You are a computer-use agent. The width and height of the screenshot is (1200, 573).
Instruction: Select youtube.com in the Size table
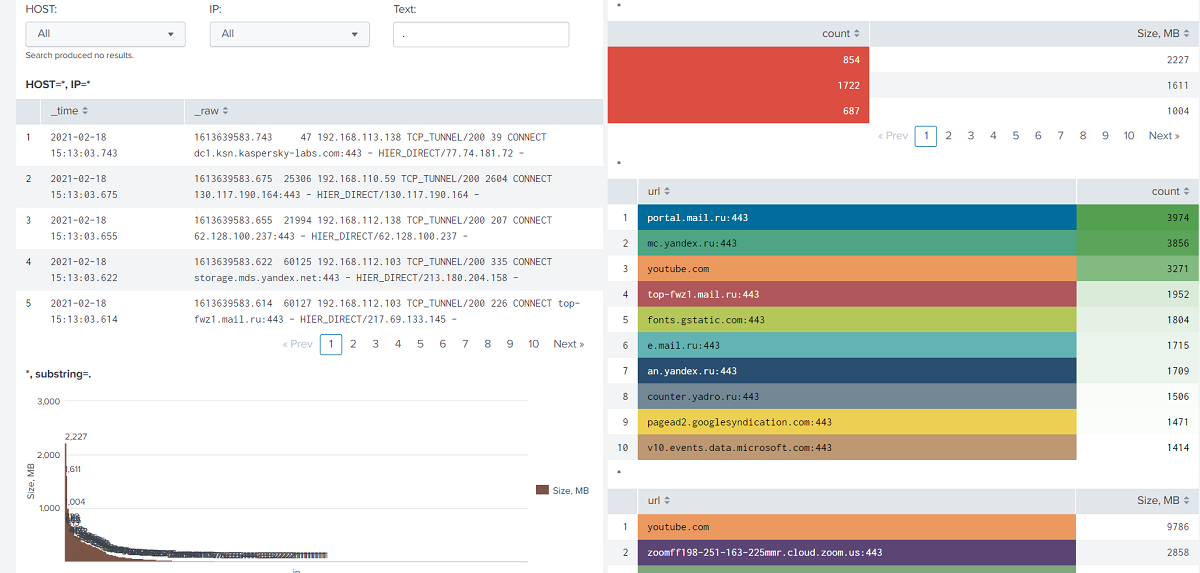coord(856,527)
